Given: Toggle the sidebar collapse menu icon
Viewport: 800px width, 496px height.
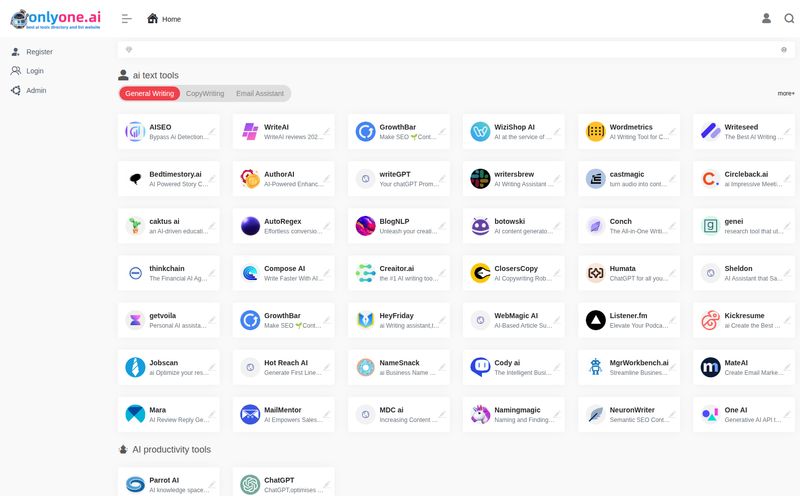Looking at the screenshot, I should [127, 19].
